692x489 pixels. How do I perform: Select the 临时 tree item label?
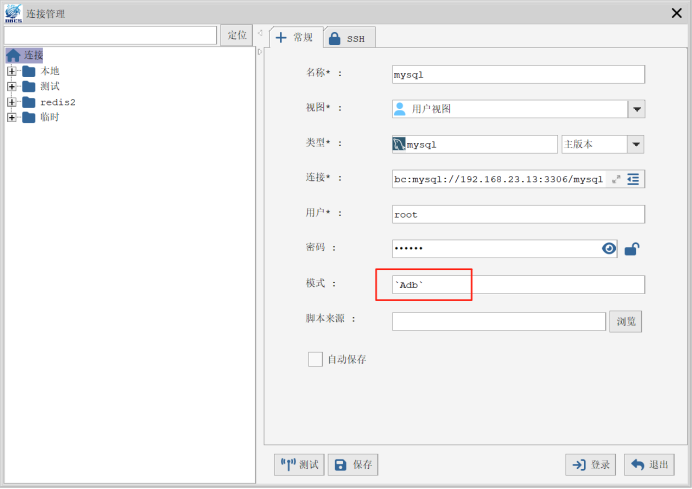(50, 117)
